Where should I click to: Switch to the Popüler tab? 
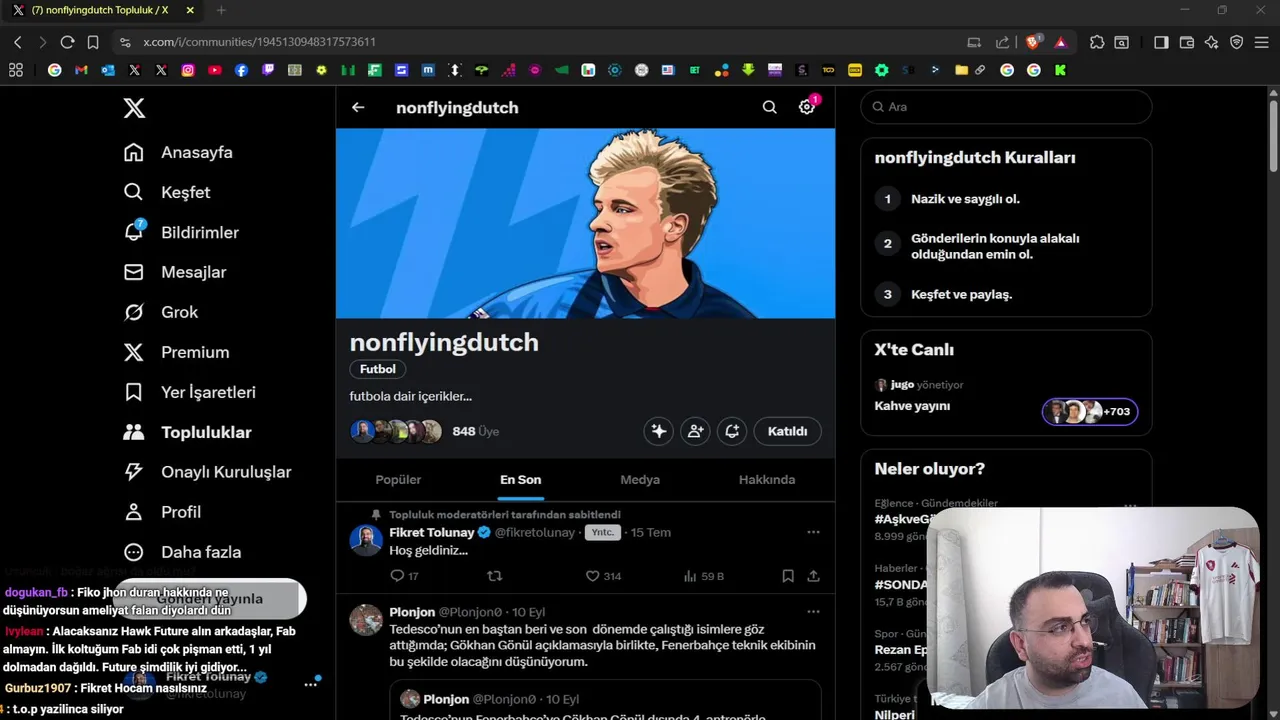398,480
